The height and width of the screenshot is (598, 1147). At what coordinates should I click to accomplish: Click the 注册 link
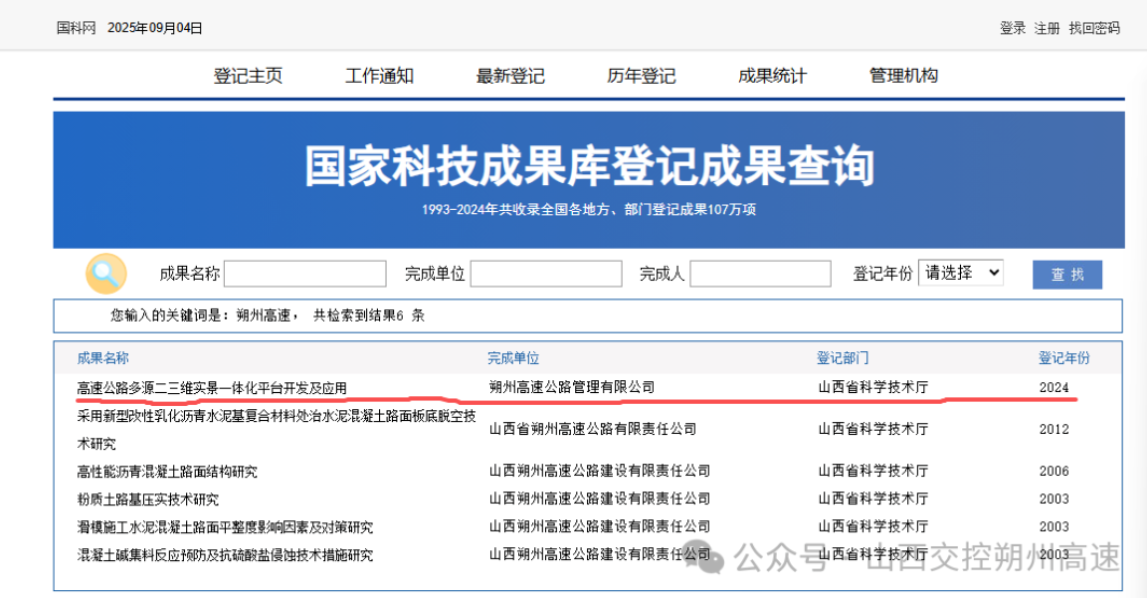tap(1047, 28)
